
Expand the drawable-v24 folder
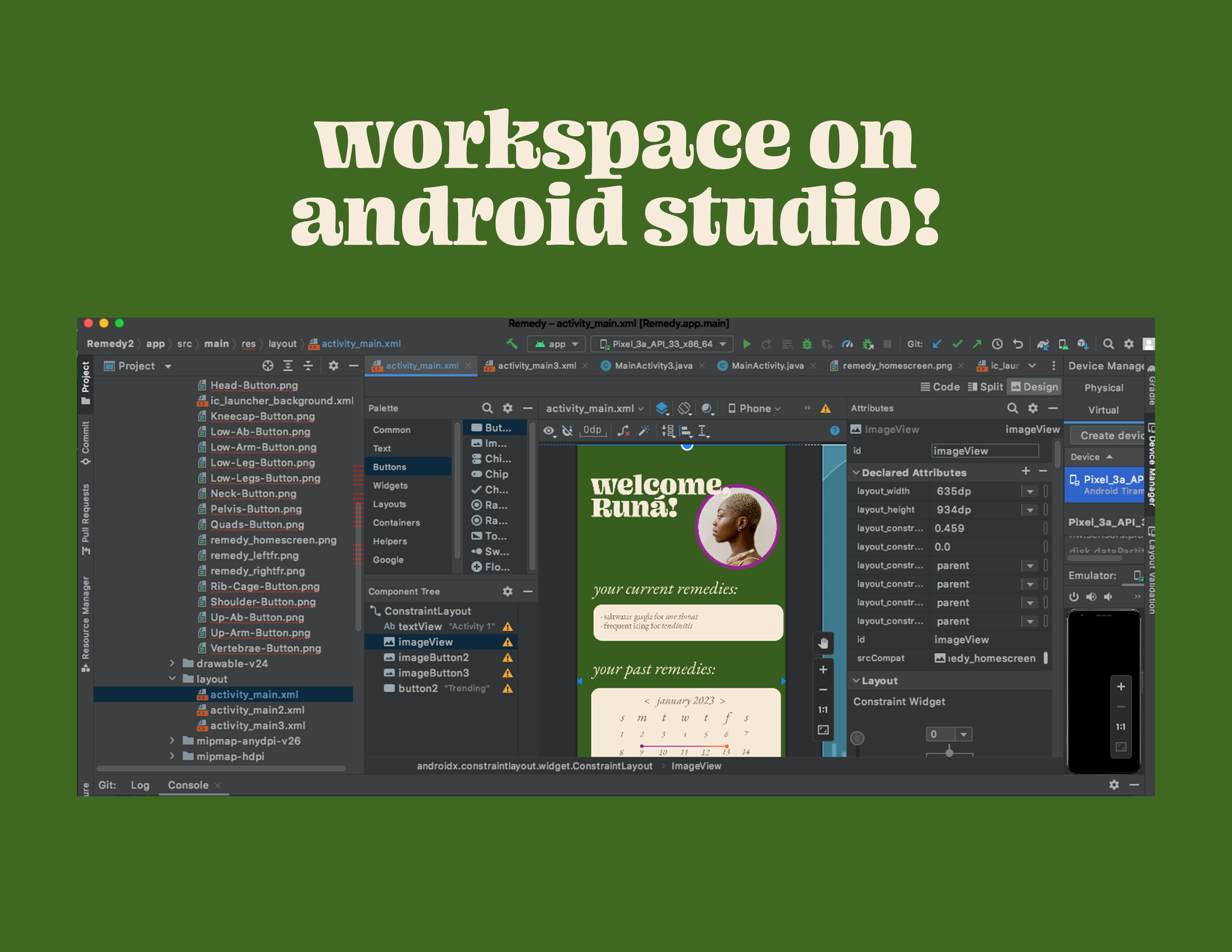click(x=172, y=663)
